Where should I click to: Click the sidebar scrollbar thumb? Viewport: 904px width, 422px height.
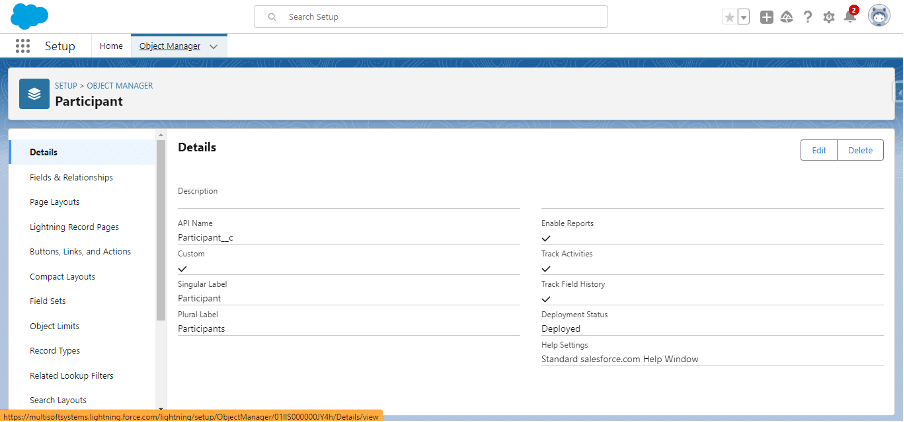[x=161, y=229]
